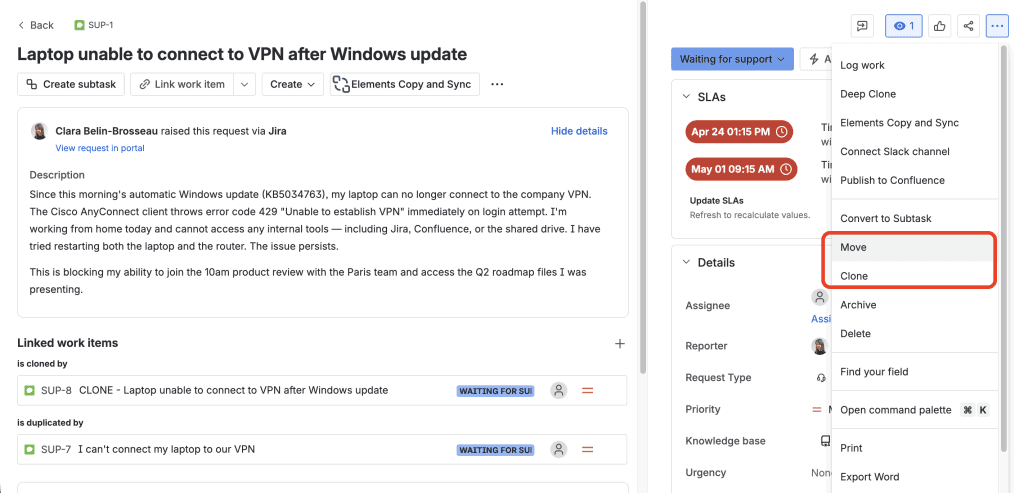Select Open command palette

click(916, 410)
